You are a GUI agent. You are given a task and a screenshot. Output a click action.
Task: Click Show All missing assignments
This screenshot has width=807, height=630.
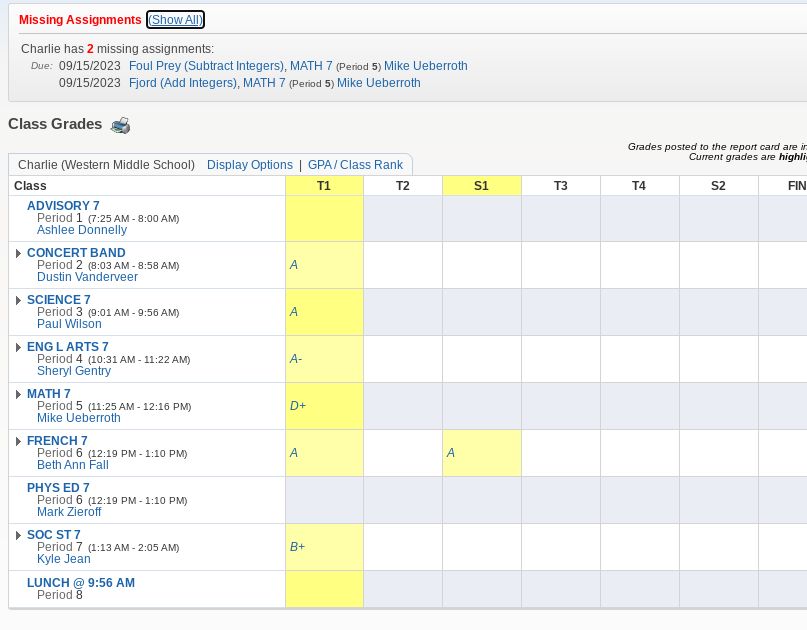[175, 20]
